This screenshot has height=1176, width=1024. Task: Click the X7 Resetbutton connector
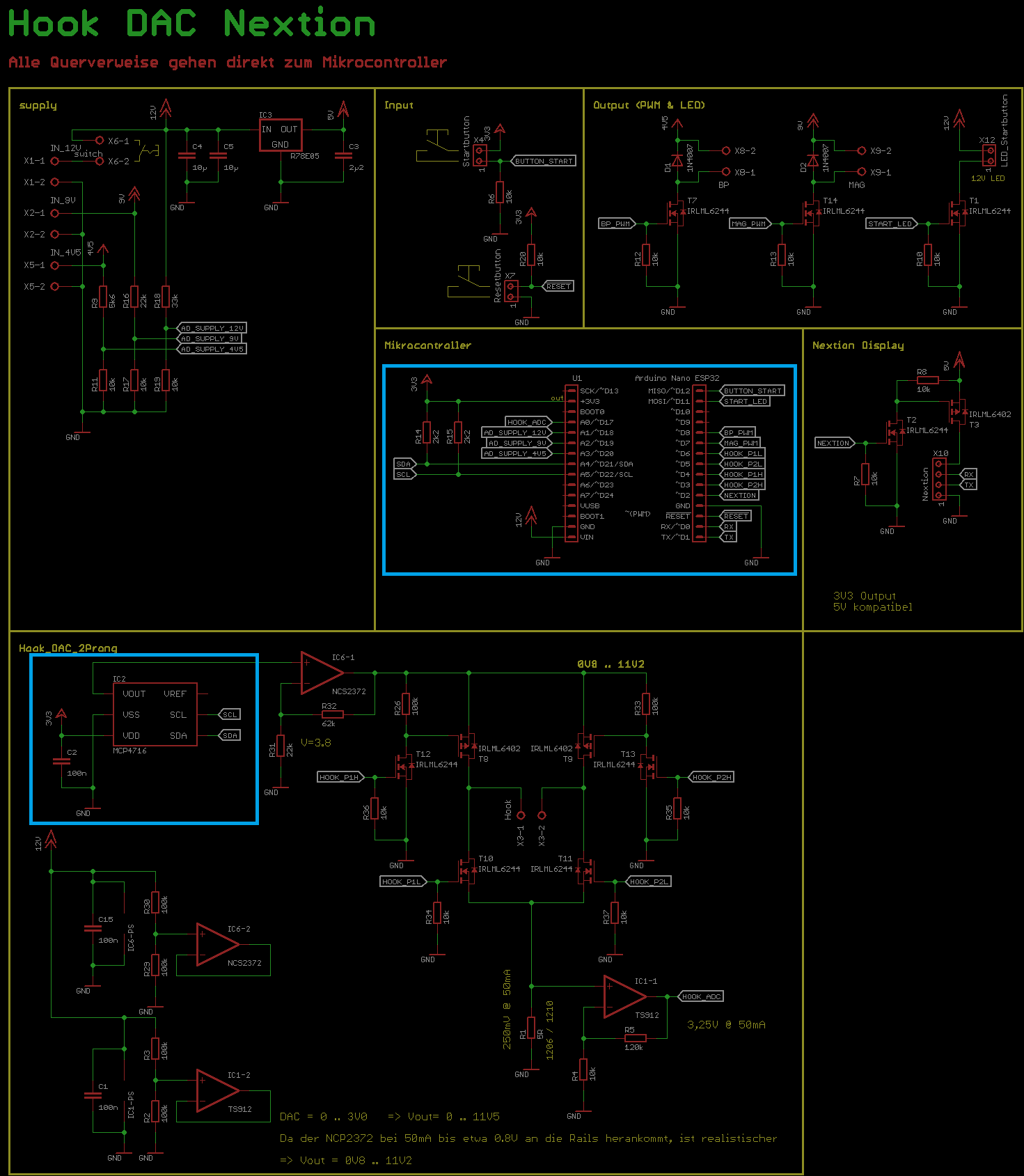click(511, 292)
